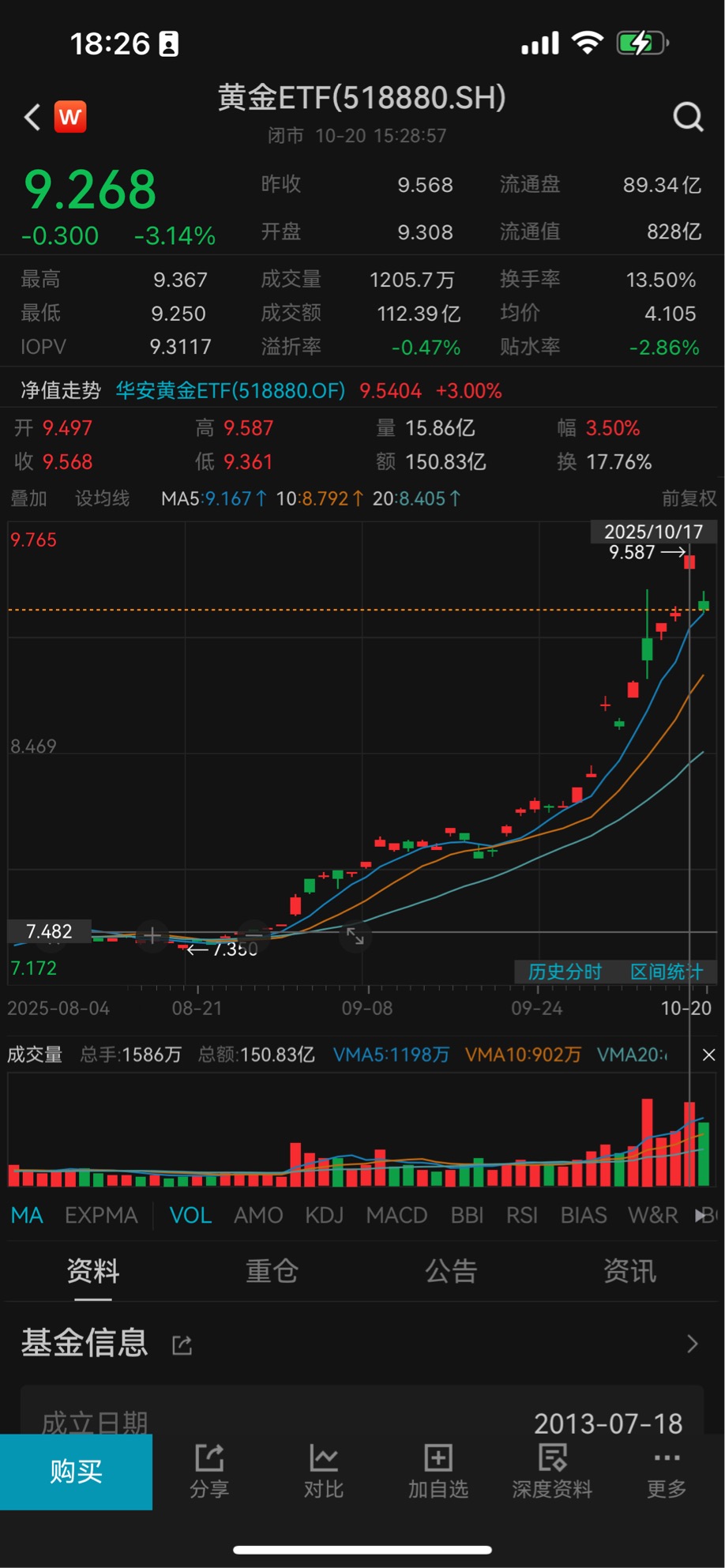725x1568 pixels.
Task: Tap 叠加 overlay option
Action: point(28,498)
